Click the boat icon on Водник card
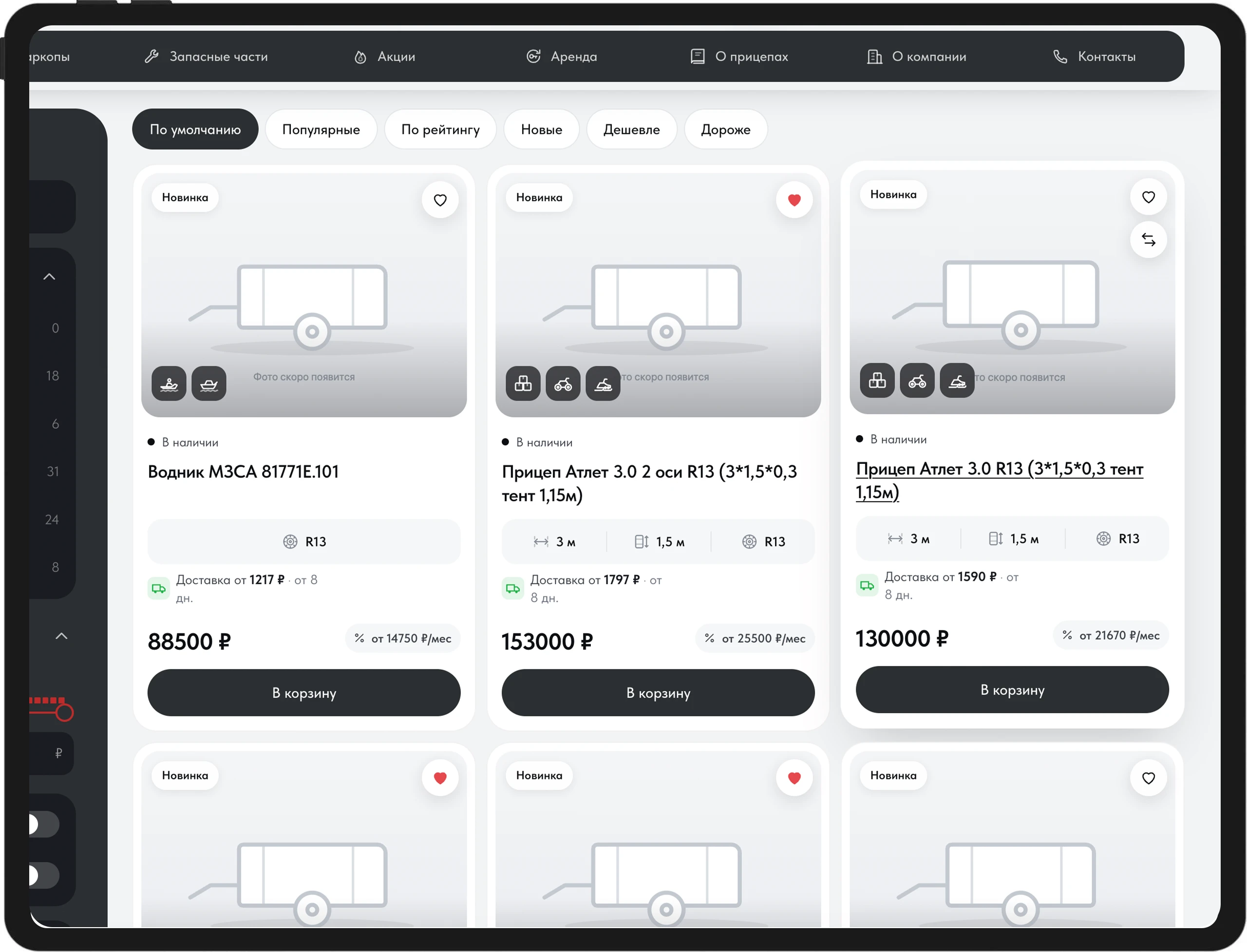 click(169, 383)
